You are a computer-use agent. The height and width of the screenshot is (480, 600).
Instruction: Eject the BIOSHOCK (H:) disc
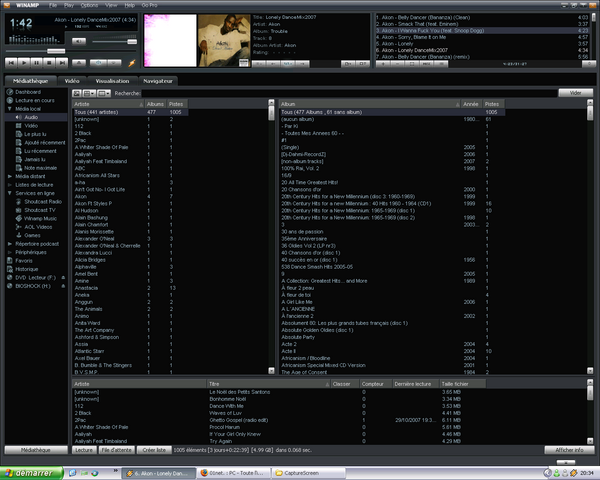point(63,286)
